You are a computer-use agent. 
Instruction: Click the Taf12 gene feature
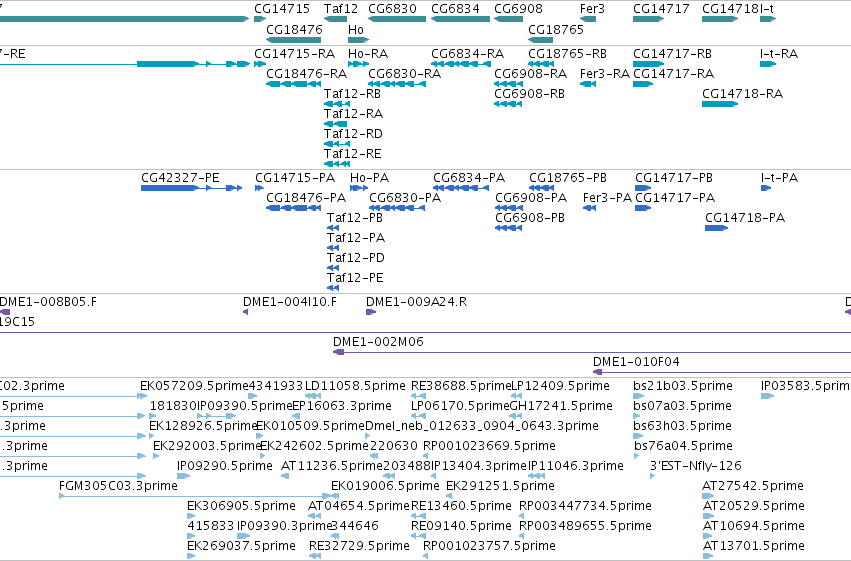[335, 19]
